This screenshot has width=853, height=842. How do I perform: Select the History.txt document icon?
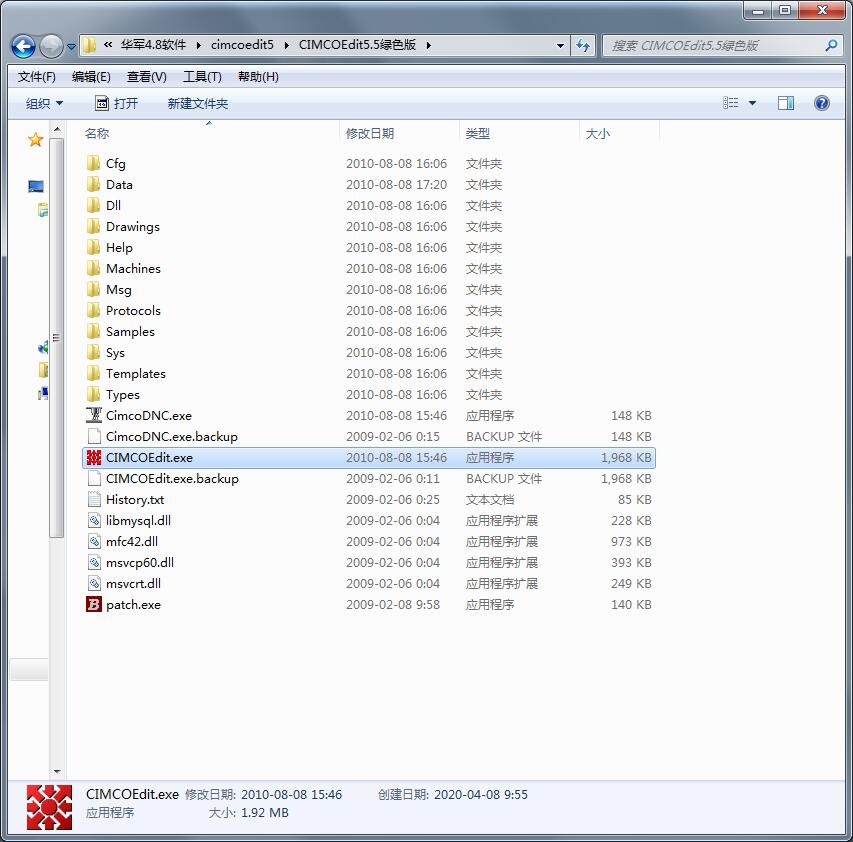(x=94, y=499)
